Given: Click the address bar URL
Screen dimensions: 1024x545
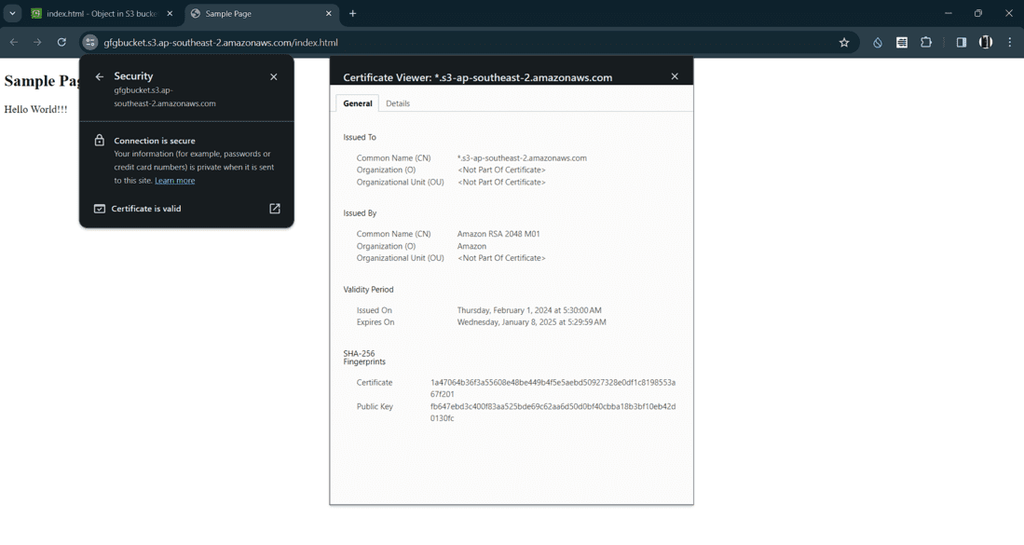Looking at the screenshot, I should pyautogui.click(x=221, y=42).
